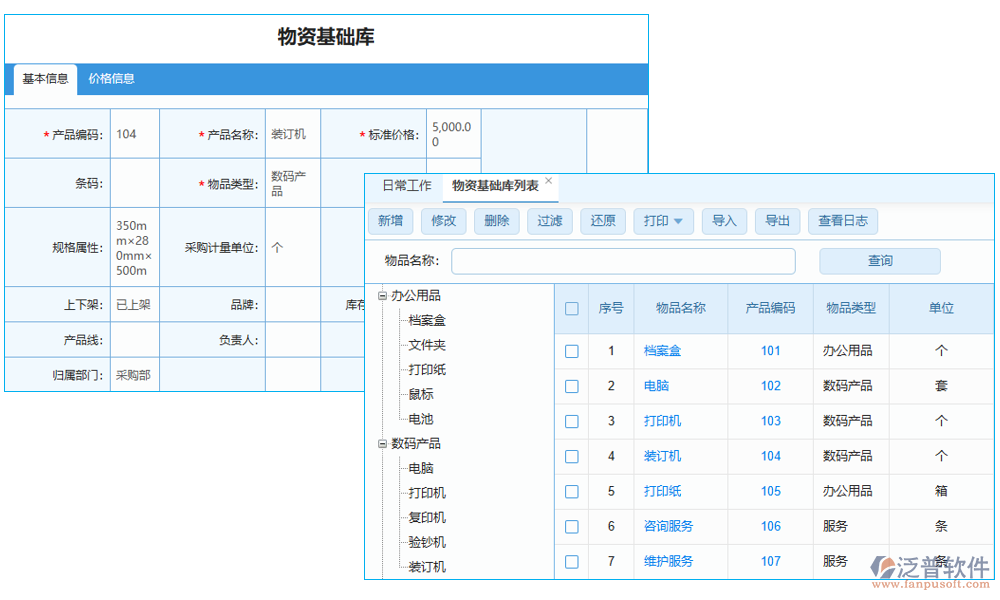Check the checkbox for row 1 档案盒

point(571,351)
